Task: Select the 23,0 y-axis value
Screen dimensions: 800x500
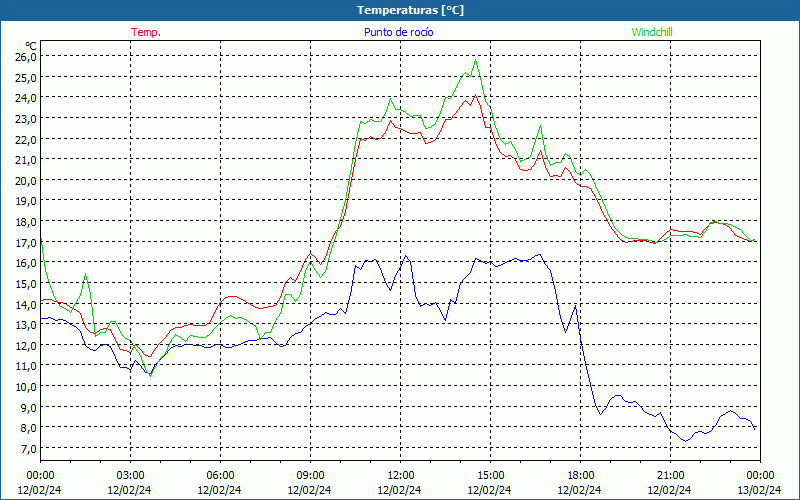Action: pyautogui.click(x=25, y=118)
